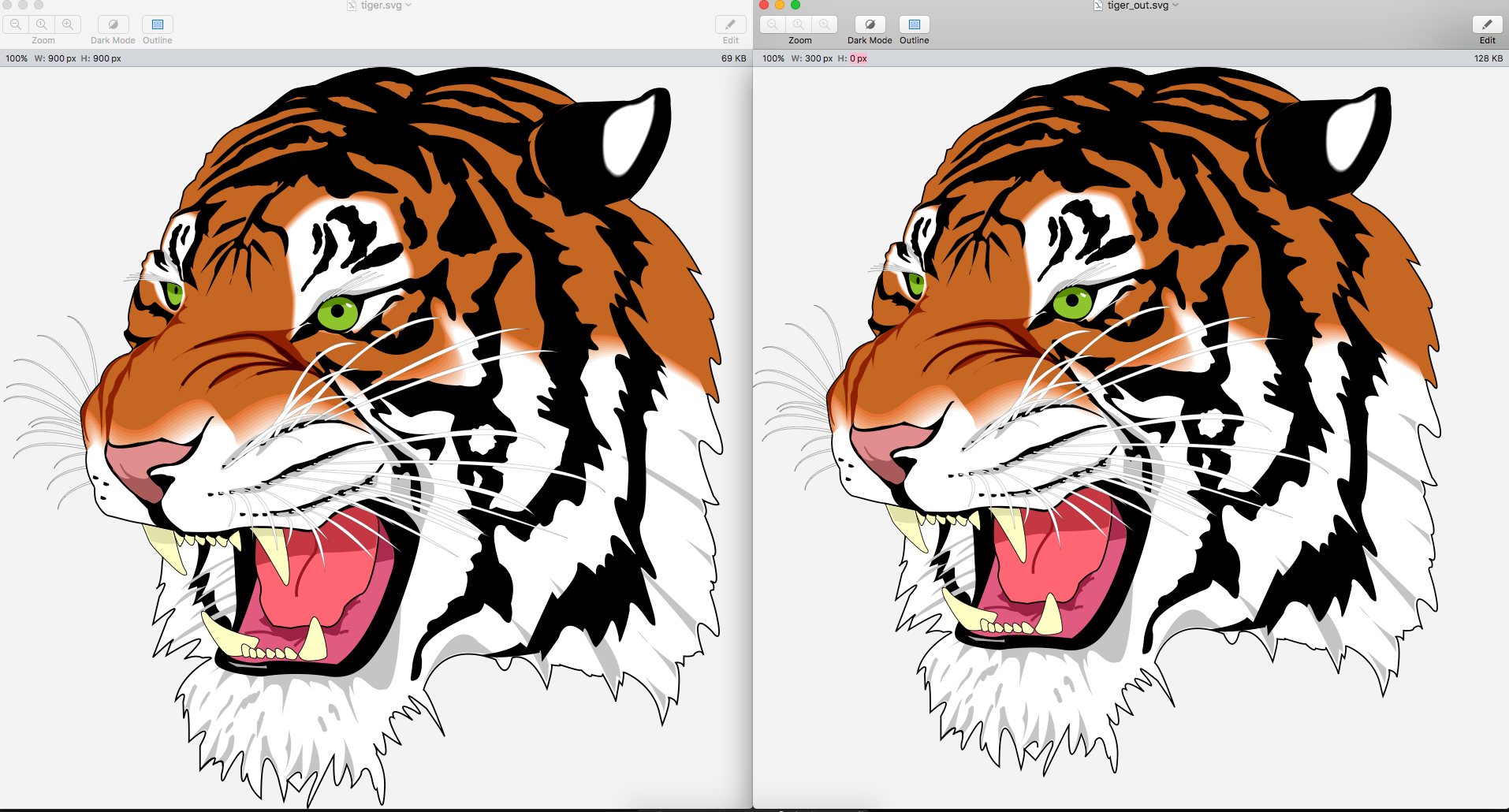1509x812 pixels.
Task: Click Edit pencil in tiger.svg window
Action: [730, 24]
